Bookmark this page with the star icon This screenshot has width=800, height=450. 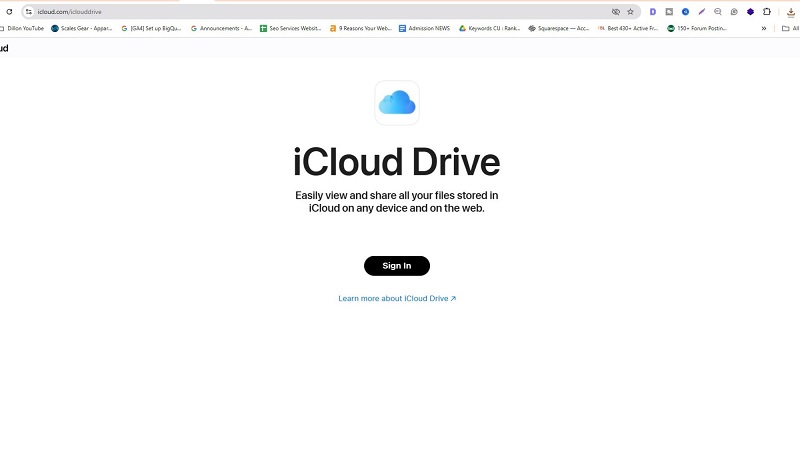630,12
